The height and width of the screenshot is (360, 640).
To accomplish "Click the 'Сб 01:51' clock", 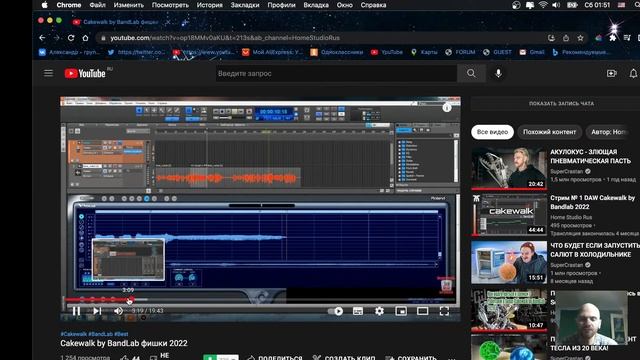I will (597, 5).
